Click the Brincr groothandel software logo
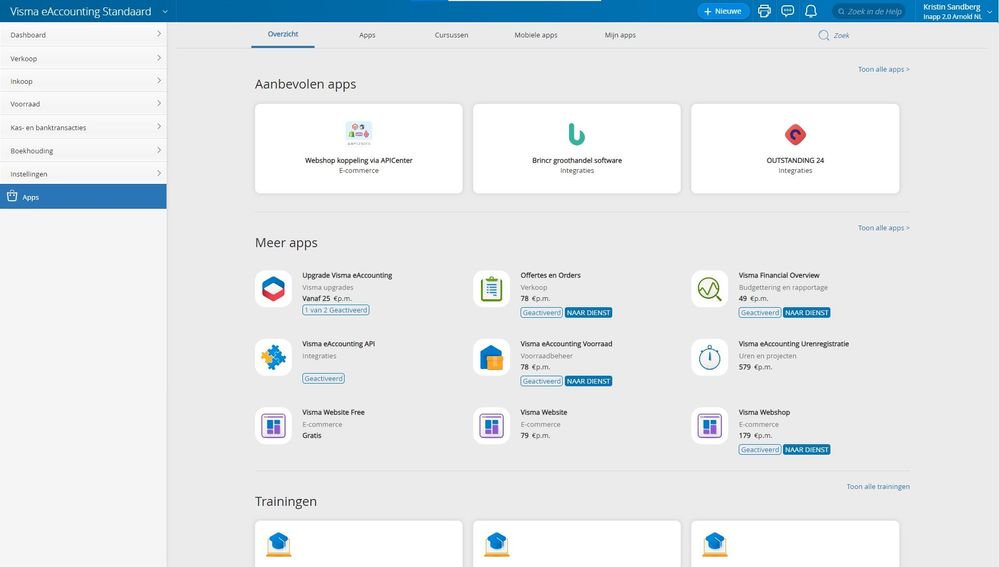Viewport: 999px width, 567px height. click(577, 134)
